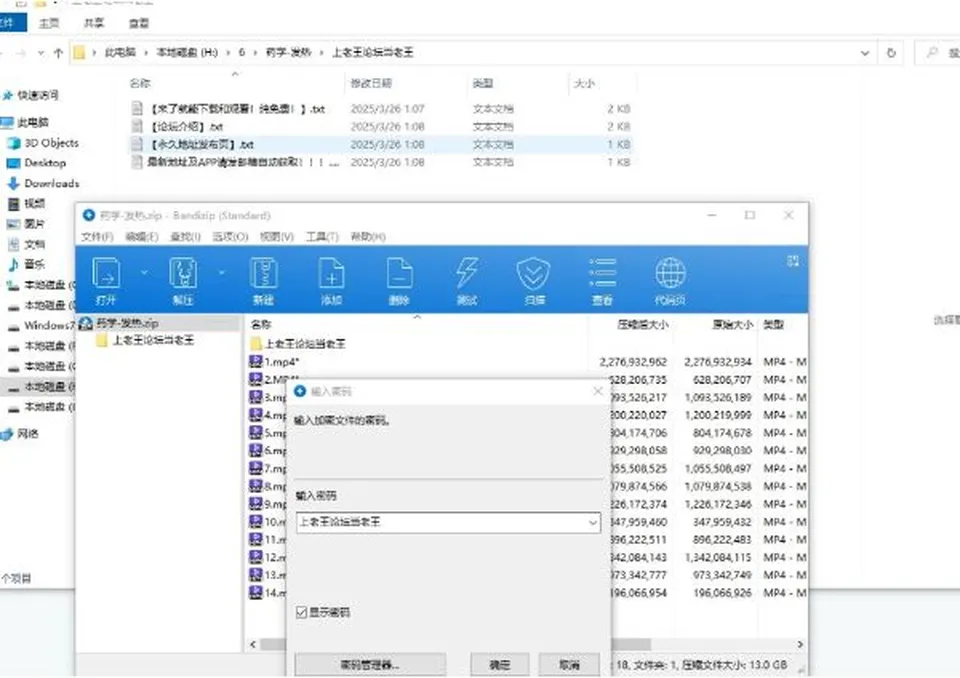Expand the arrow beside the Extract toolbar button

click(x=222, y=272)
